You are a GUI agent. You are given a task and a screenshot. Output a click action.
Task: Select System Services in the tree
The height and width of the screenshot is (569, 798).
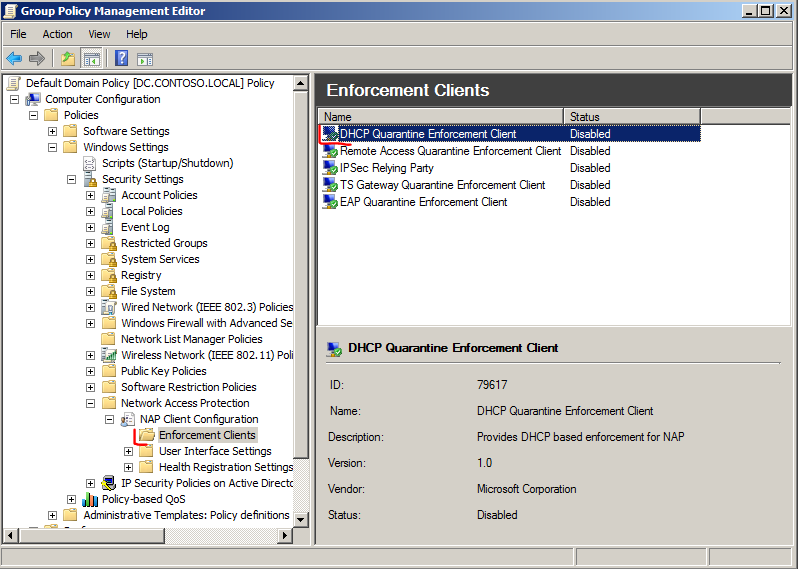[x=160, y=259]
